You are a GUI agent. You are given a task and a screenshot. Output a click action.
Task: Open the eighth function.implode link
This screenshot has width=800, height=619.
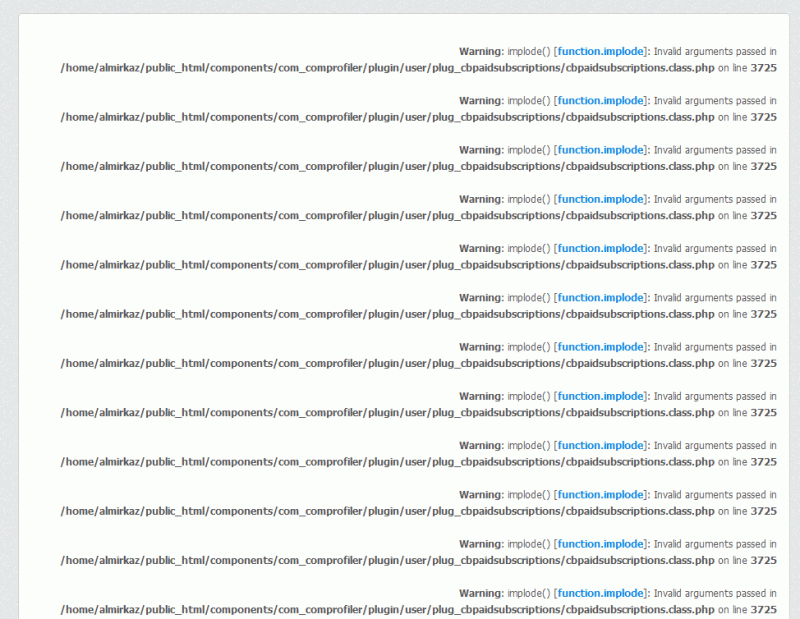tap(600, 396)
